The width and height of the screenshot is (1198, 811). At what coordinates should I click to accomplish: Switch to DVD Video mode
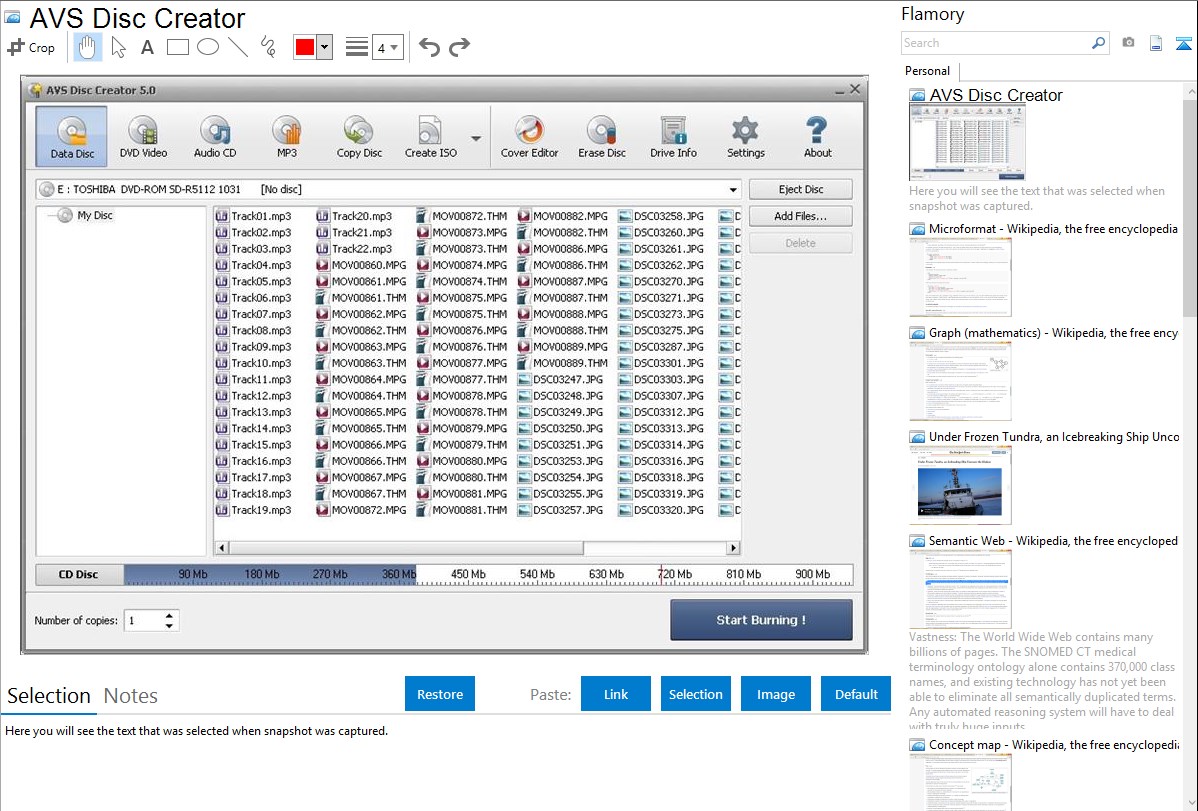click(143, 136)
